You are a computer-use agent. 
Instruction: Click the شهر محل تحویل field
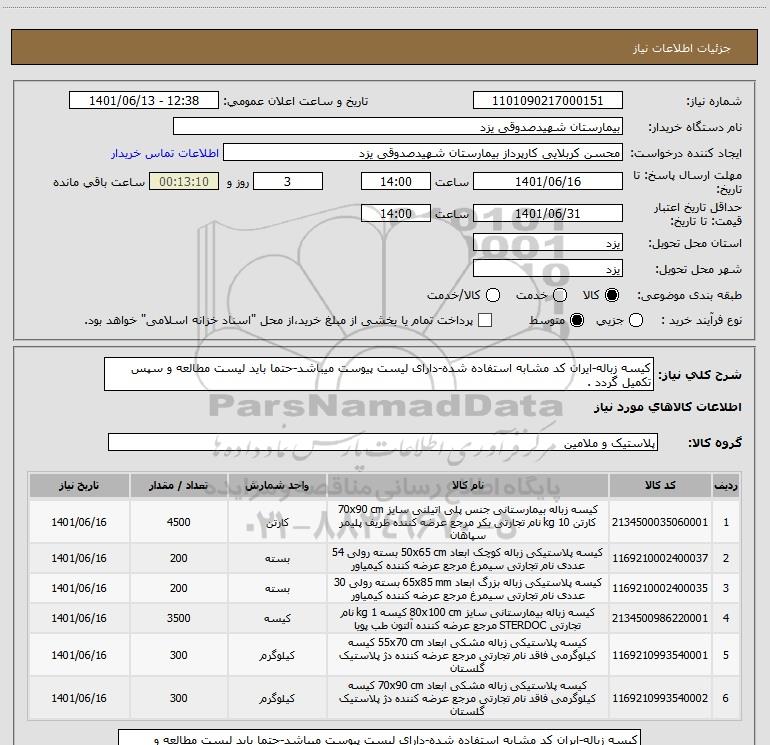coord(547,269)
